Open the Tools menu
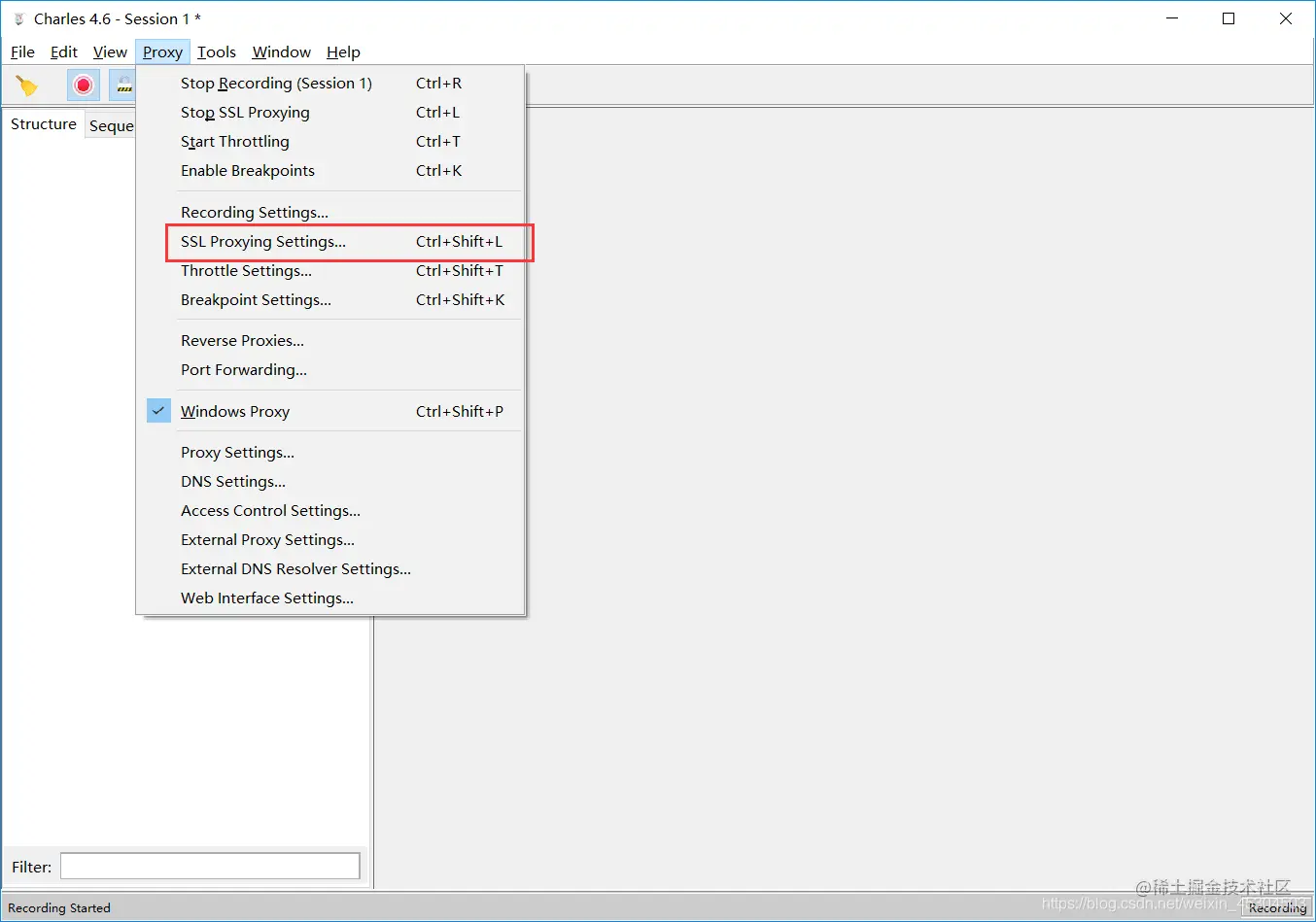The image size is (1316, 922). (217, 51)
